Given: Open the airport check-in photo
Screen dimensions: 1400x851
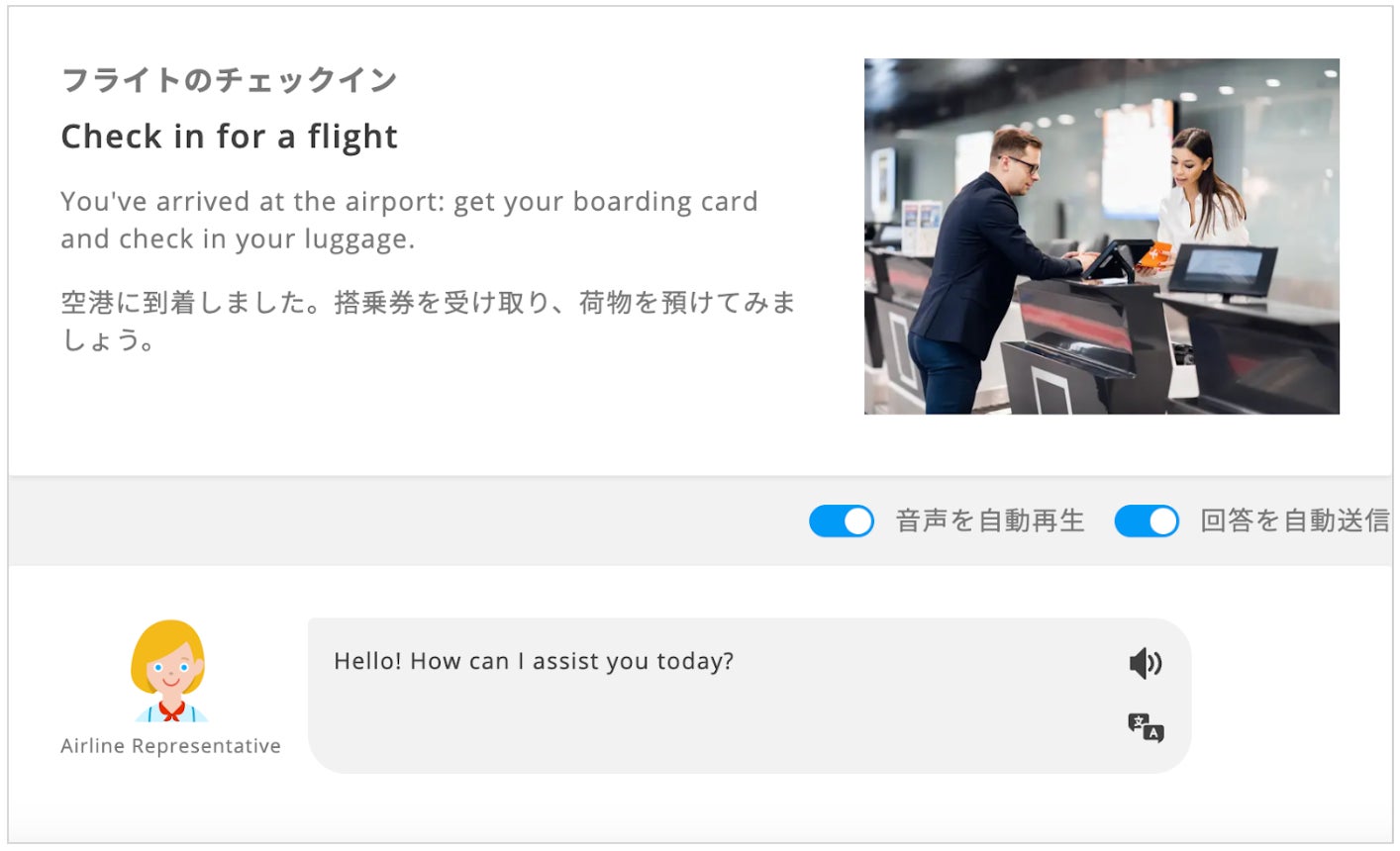Looking at the screenshot, I should click(x=1101, y=236).
